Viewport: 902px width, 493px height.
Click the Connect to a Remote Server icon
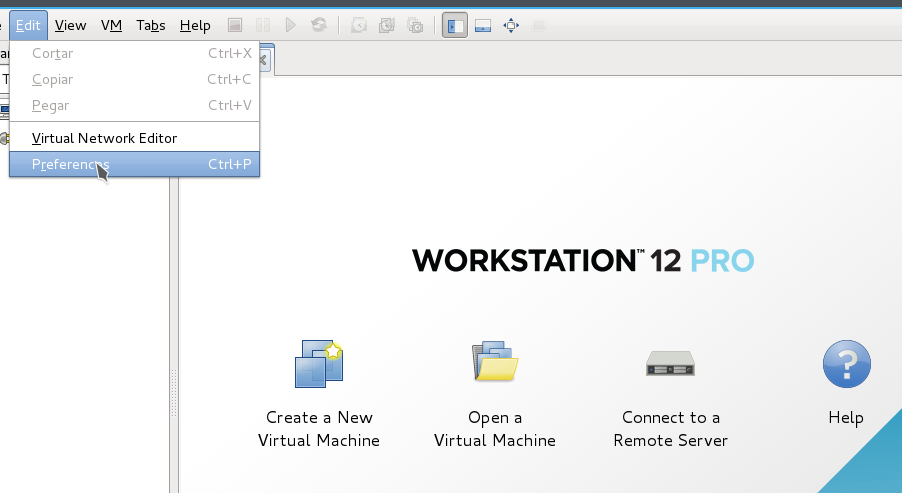click(671, 364)
